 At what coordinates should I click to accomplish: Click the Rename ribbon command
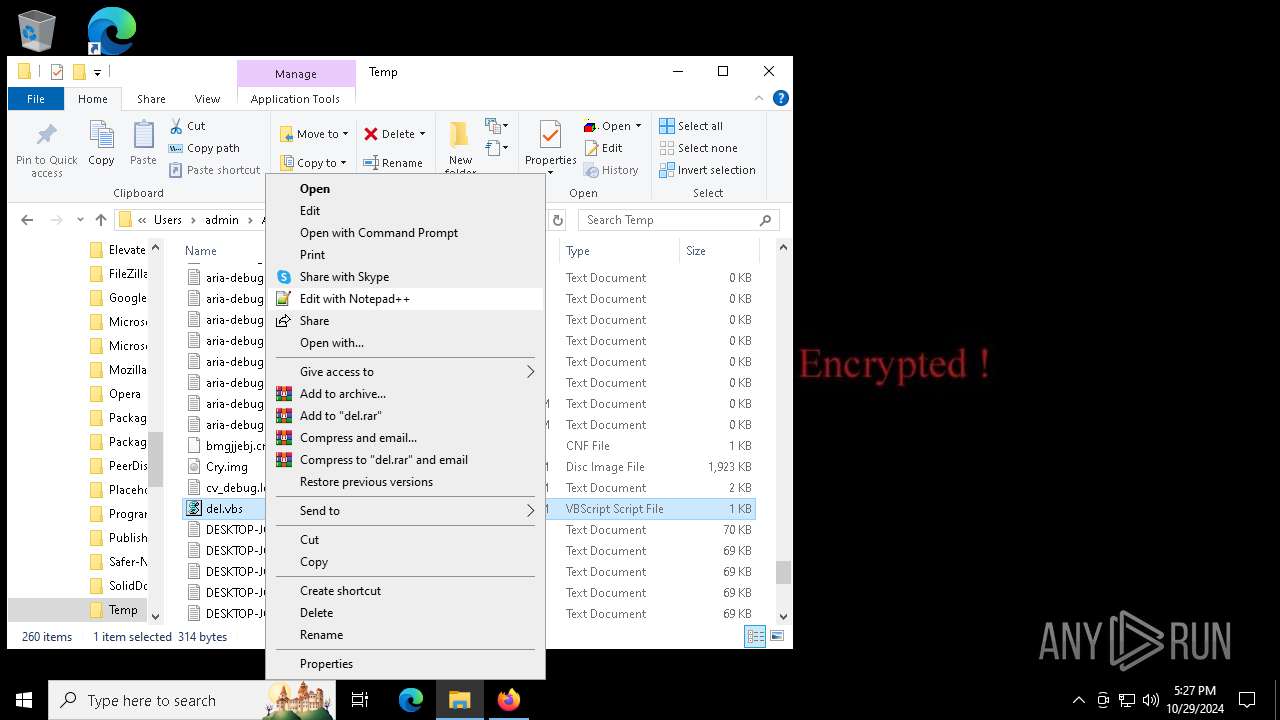(392, 163)
